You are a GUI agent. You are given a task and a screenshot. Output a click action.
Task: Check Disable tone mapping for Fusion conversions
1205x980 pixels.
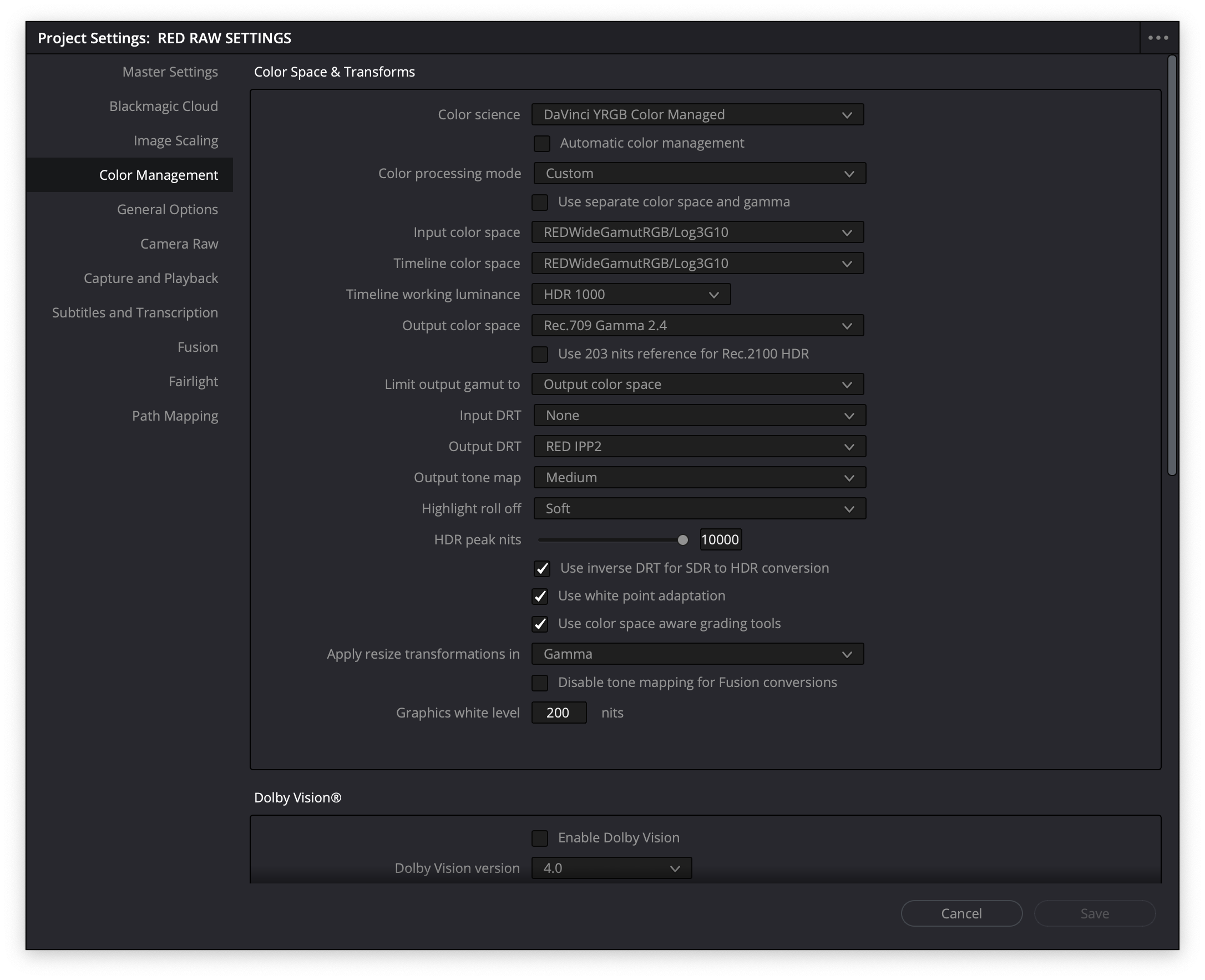(x=540, y=683)
